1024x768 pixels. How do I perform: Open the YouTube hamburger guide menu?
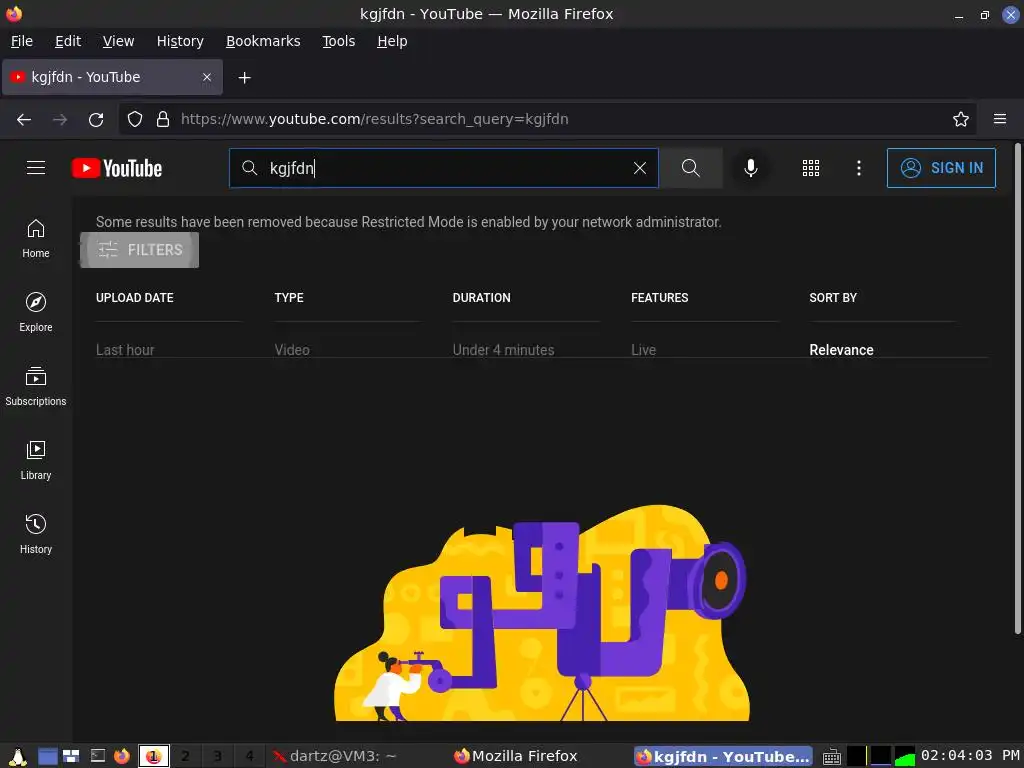pyautogui.click(x=36, y=168)
